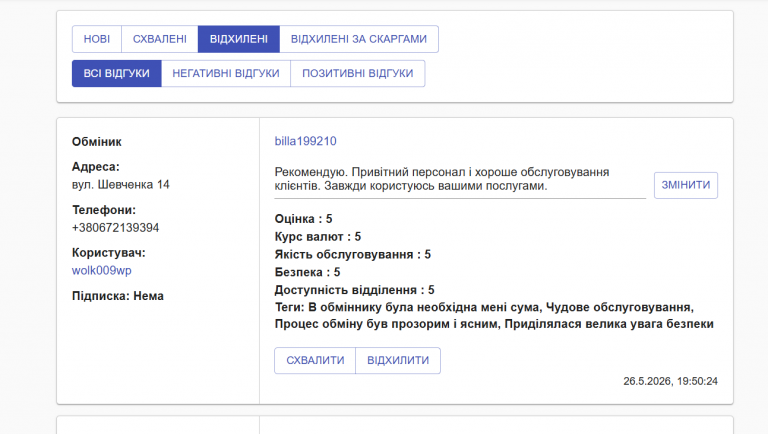The width and height of the screenshot is (768, 434).
Task: Show ВСІ ВІДГУКИ filter
Action: click(x=117, y=73)
